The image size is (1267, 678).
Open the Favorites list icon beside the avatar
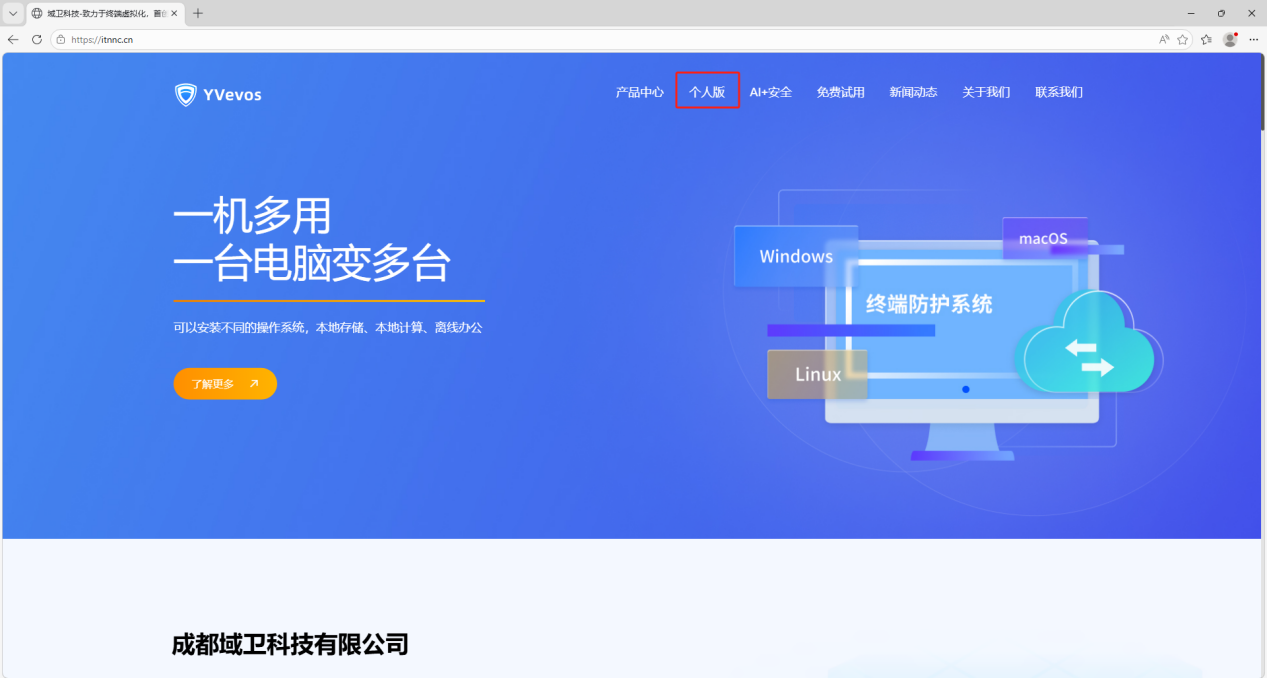tap(1206, 39)
